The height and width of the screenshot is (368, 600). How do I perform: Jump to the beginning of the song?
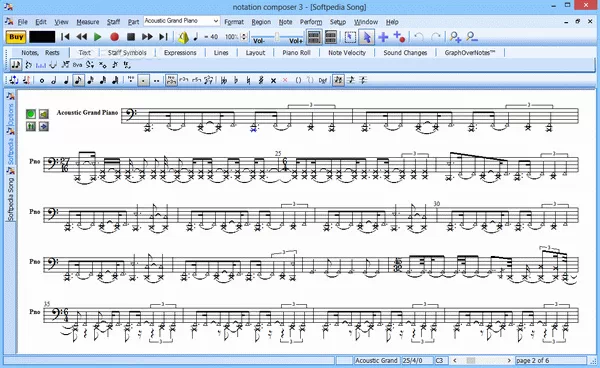coord(65,37)
